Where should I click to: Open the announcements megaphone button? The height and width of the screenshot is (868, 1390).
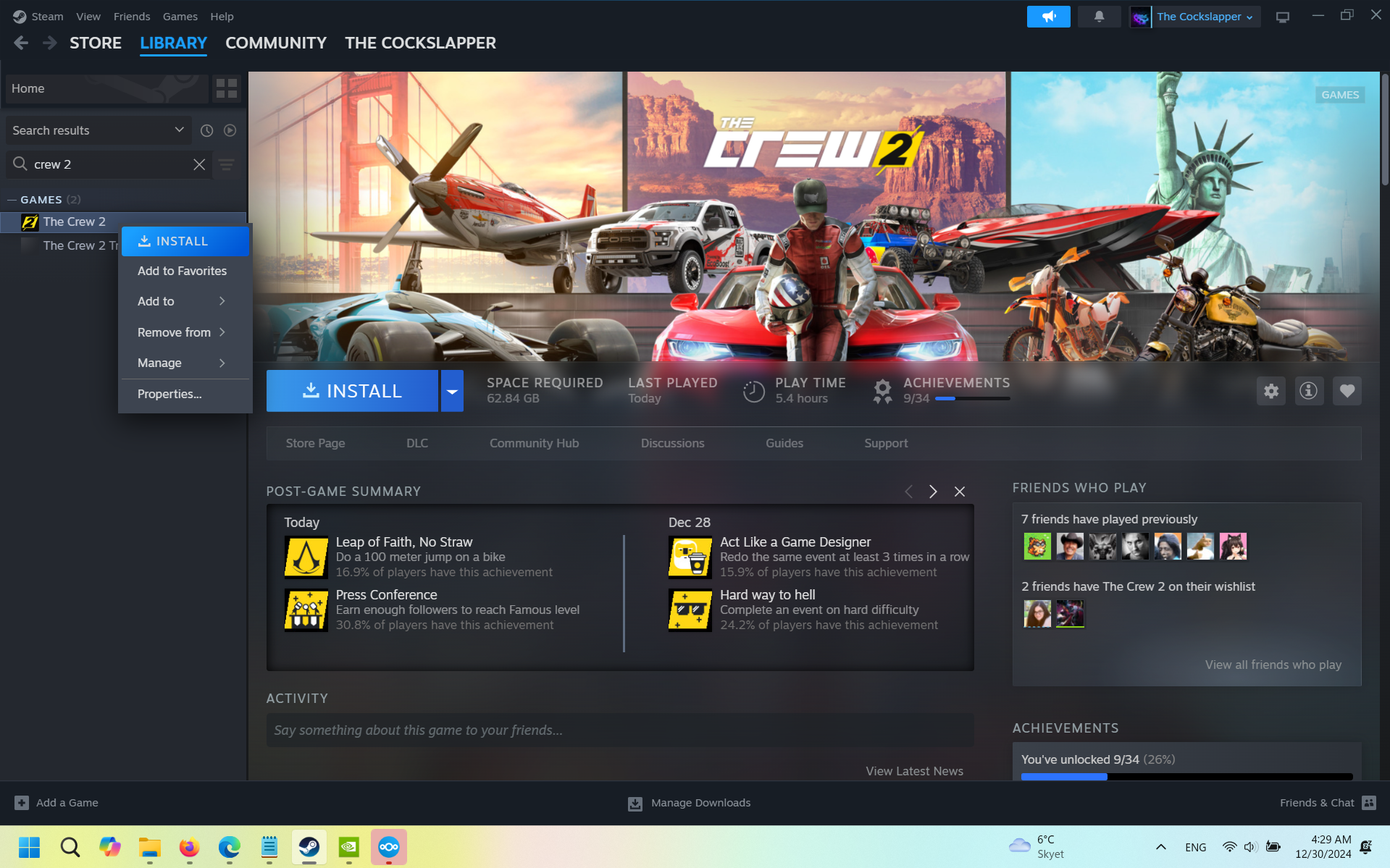1048,16
